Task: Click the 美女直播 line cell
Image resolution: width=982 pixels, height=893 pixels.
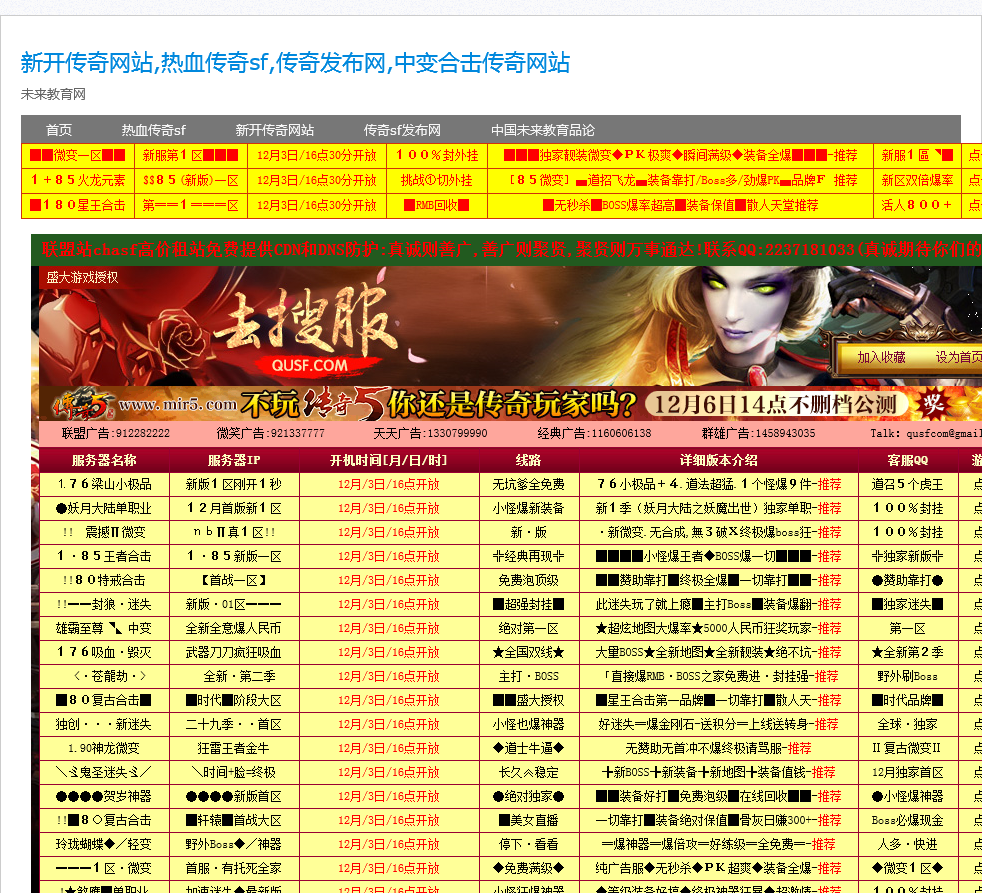Action: (528, 820)
